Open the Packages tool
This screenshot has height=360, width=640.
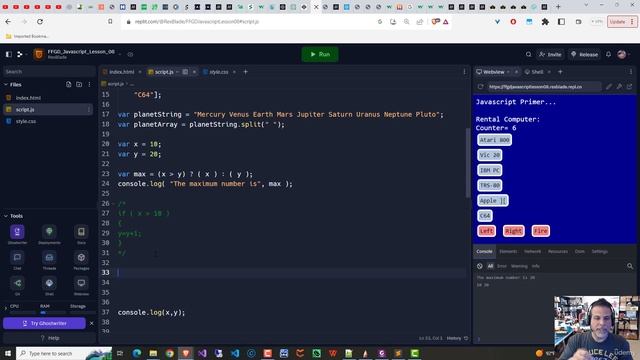click(x=81, y=258)
